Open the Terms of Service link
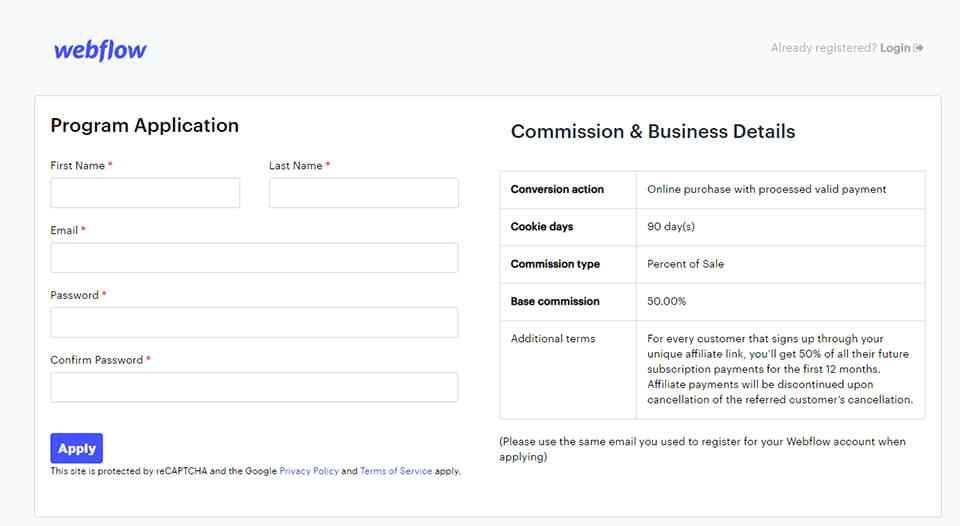 click(396, 471)
